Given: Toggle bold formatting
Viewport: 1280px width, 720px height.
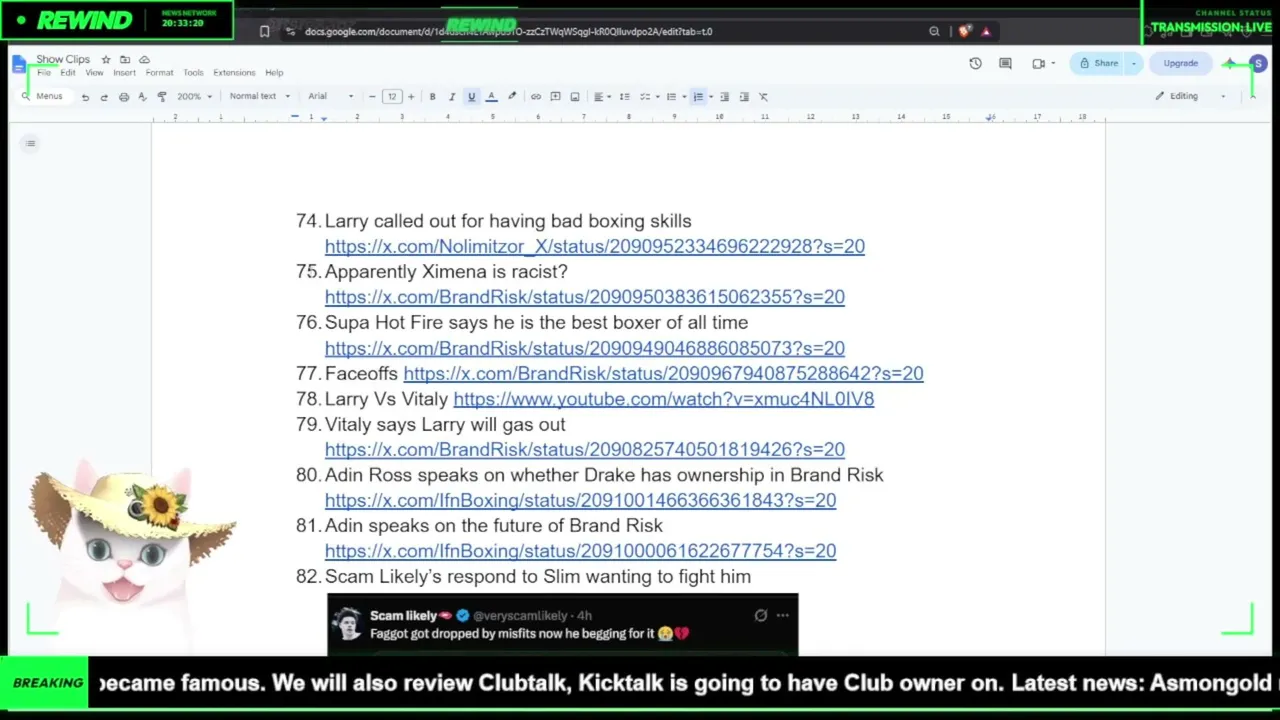Looking at the screenshot, I should pyautogui.click(x=432, y=97).
